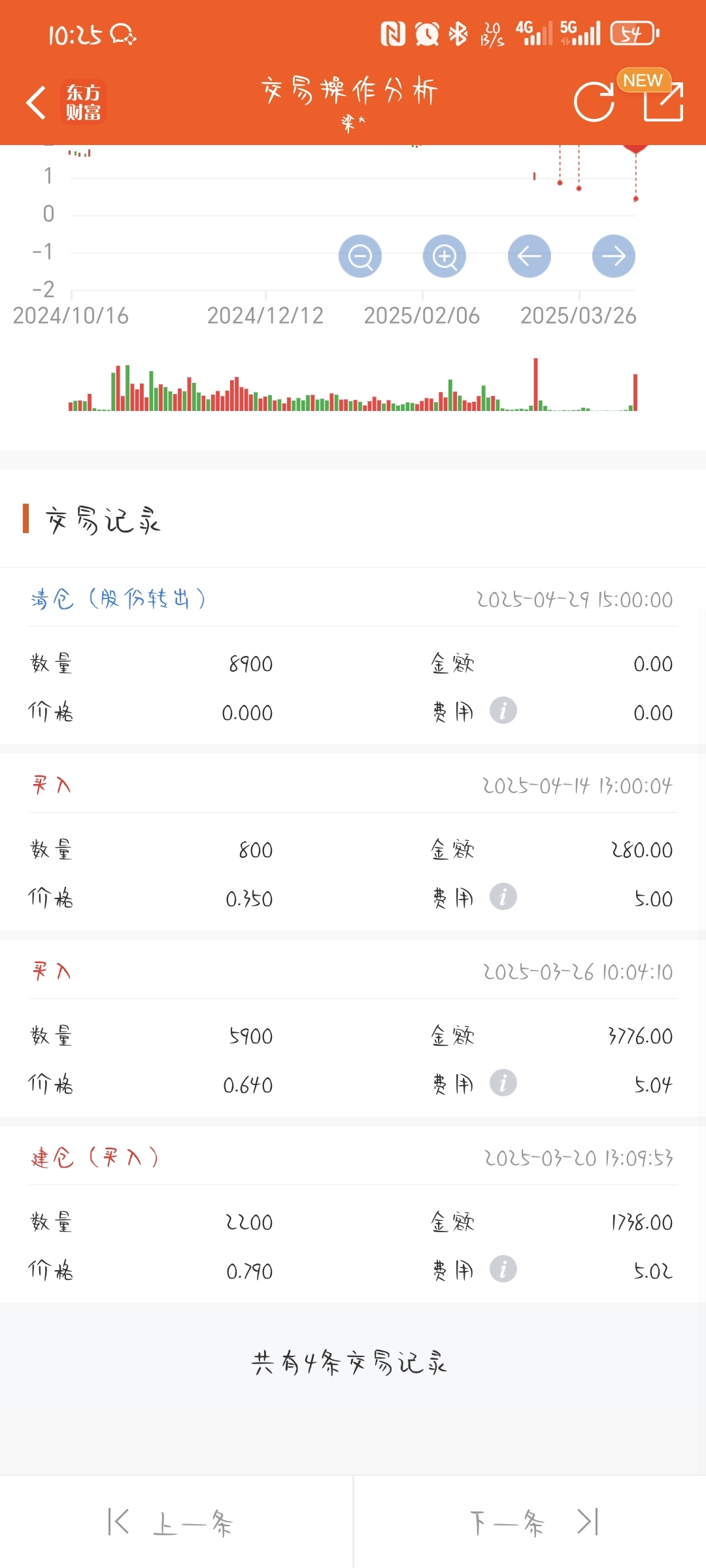Jump to first record icon
The width and height of the screenshot is (706, 1568).
(x=118, y=1522)
